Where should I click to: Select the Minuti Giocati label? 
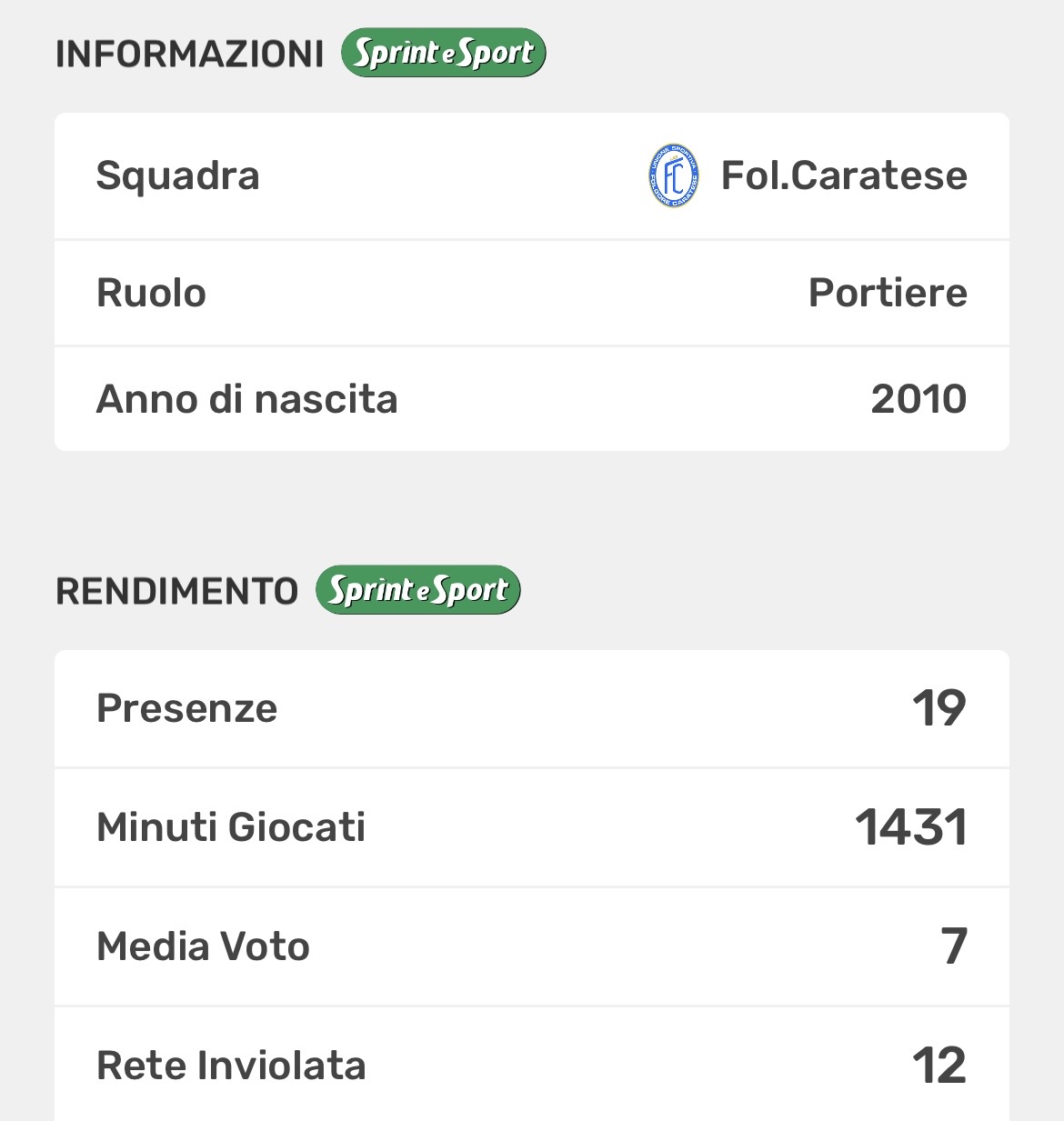point(231,827)
